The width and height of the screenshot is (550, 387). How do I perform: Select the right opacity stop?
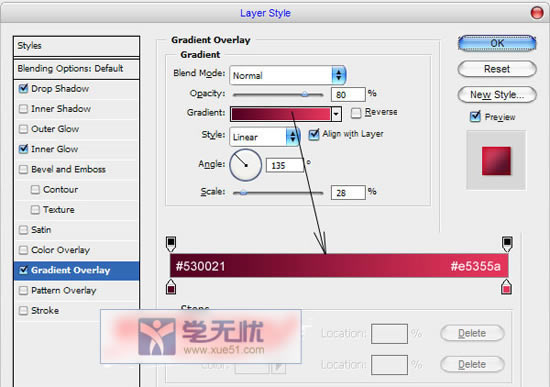[x=507, y=244]
